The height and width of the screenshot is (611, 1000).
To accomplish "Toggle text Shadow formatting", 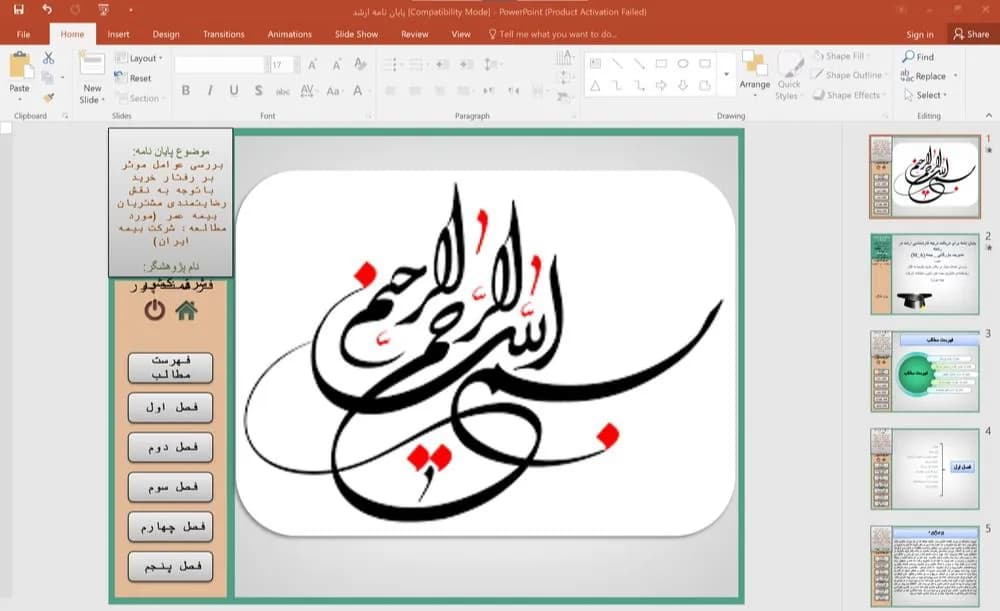I will pos(258,91).
